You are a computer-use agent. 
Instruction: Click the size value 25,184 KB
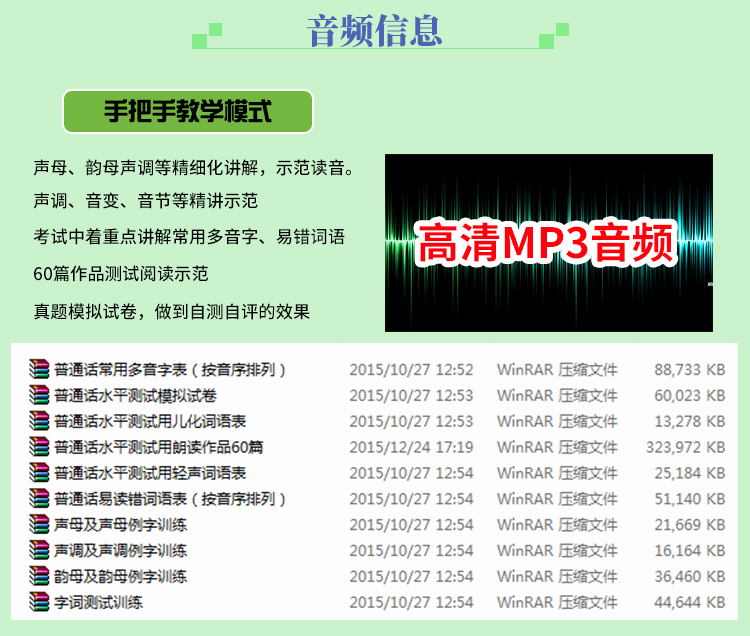point(690,473)
